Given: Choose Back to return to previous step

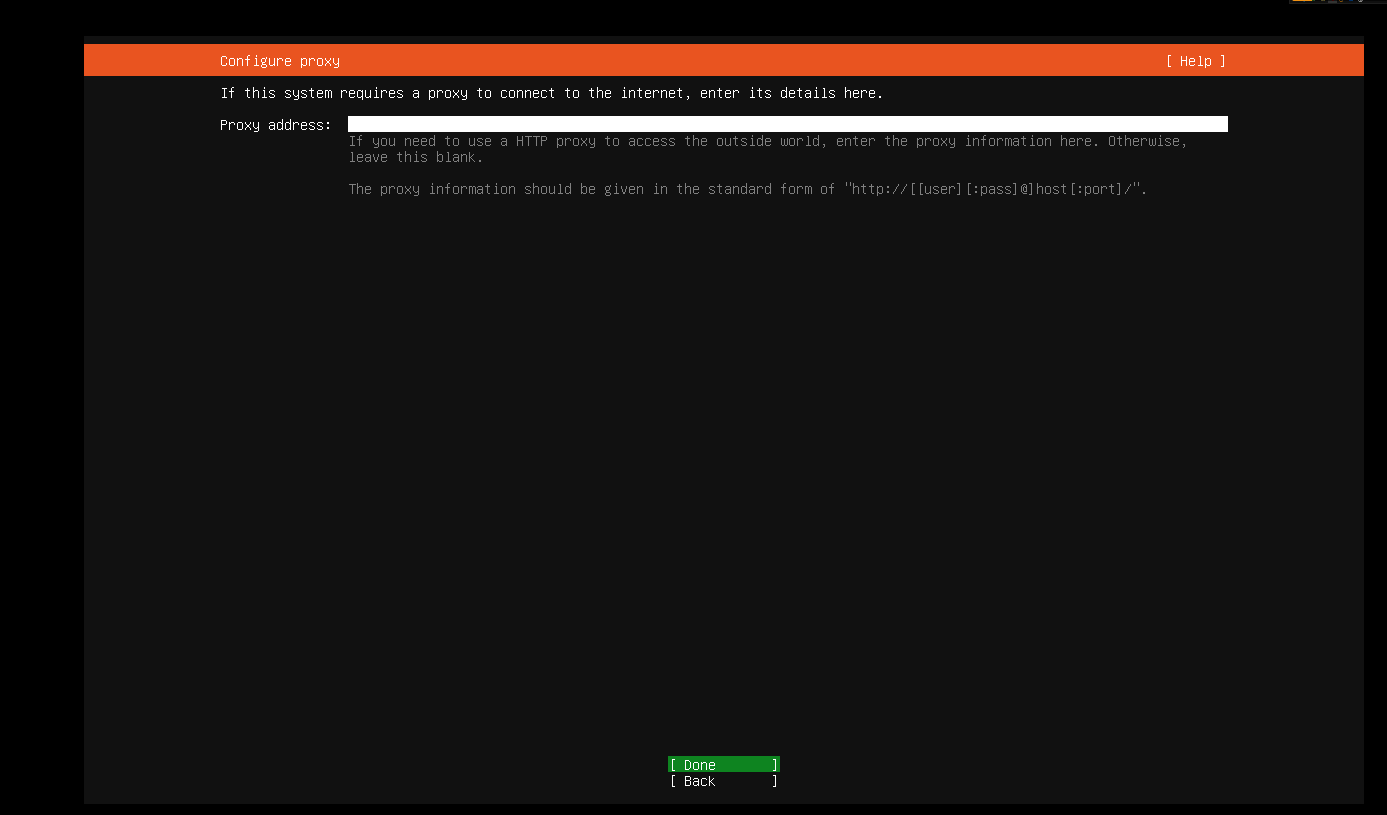Looking at the screenshot, I should (723, 781).
